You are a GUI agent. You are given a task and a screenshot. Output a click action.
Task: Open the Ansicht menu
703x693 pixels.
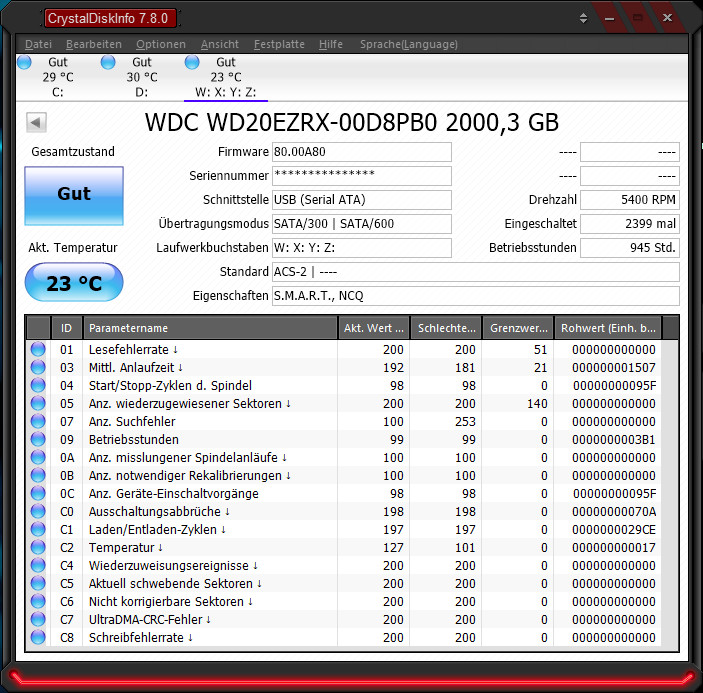tap(220, 44)
